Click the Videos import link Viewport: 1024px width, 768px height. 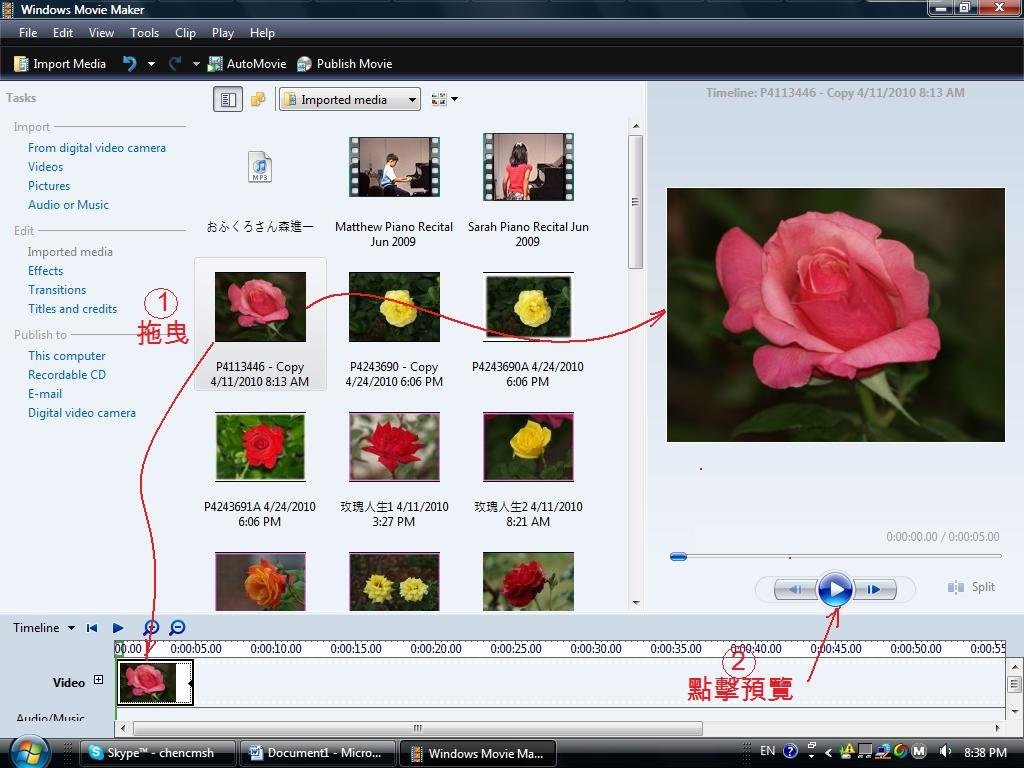pyautogui.click(x=46, y=167)
